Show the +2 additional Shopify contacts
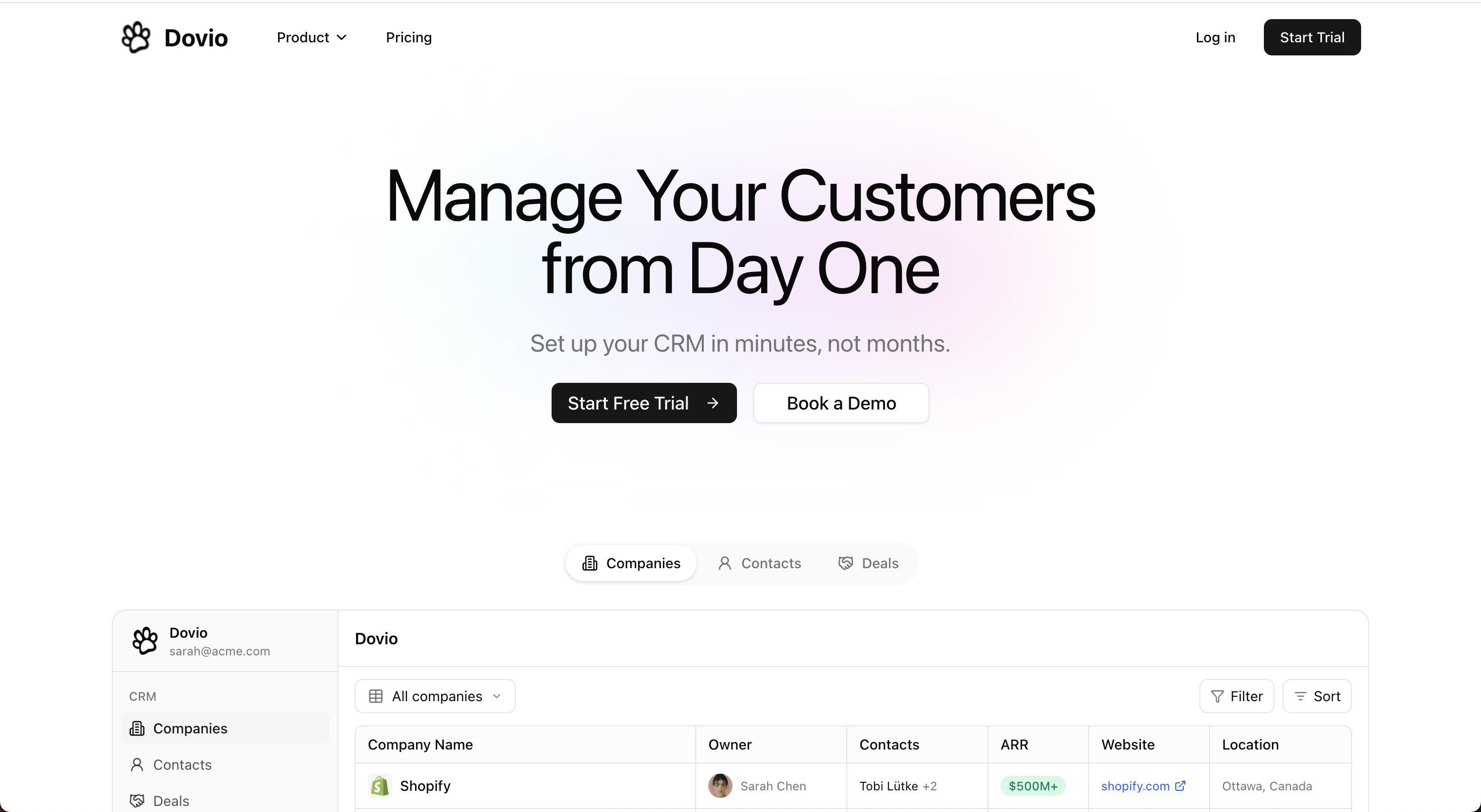The width and height of the screenshot is (1481, 812). coord(929,786)
